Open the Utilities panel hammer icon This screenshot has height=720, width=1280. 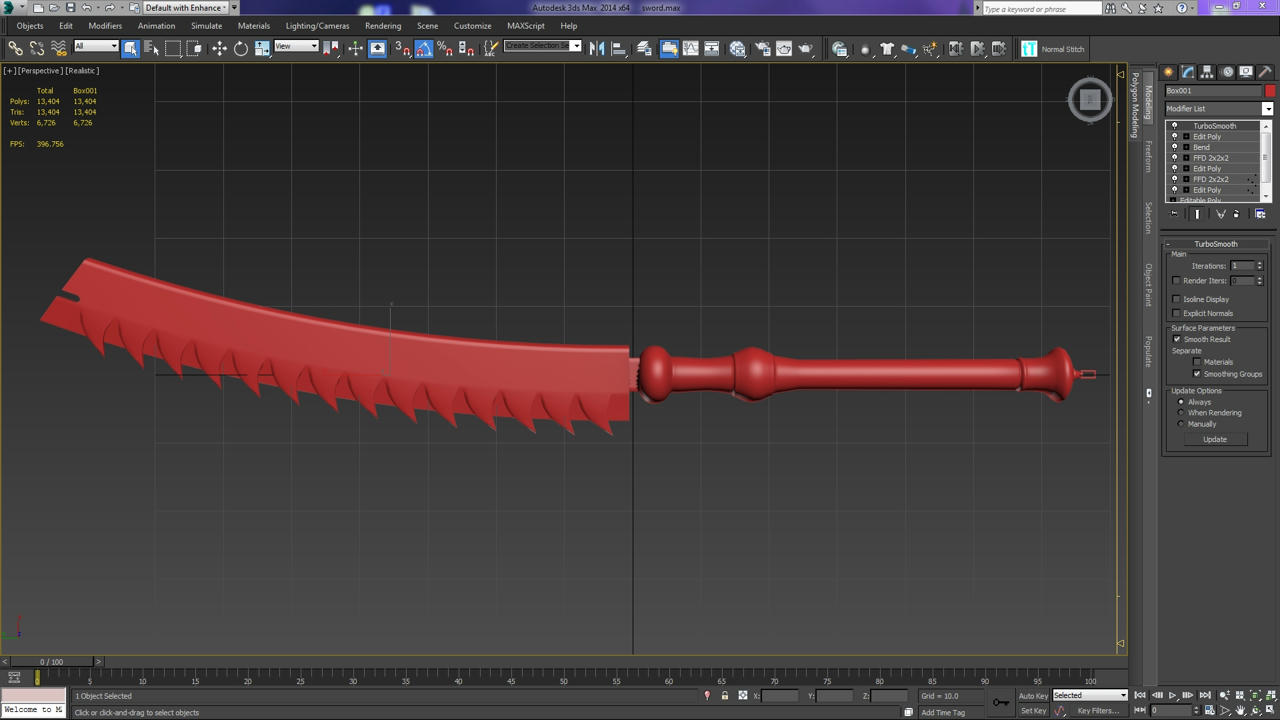tap(1264, 72)
